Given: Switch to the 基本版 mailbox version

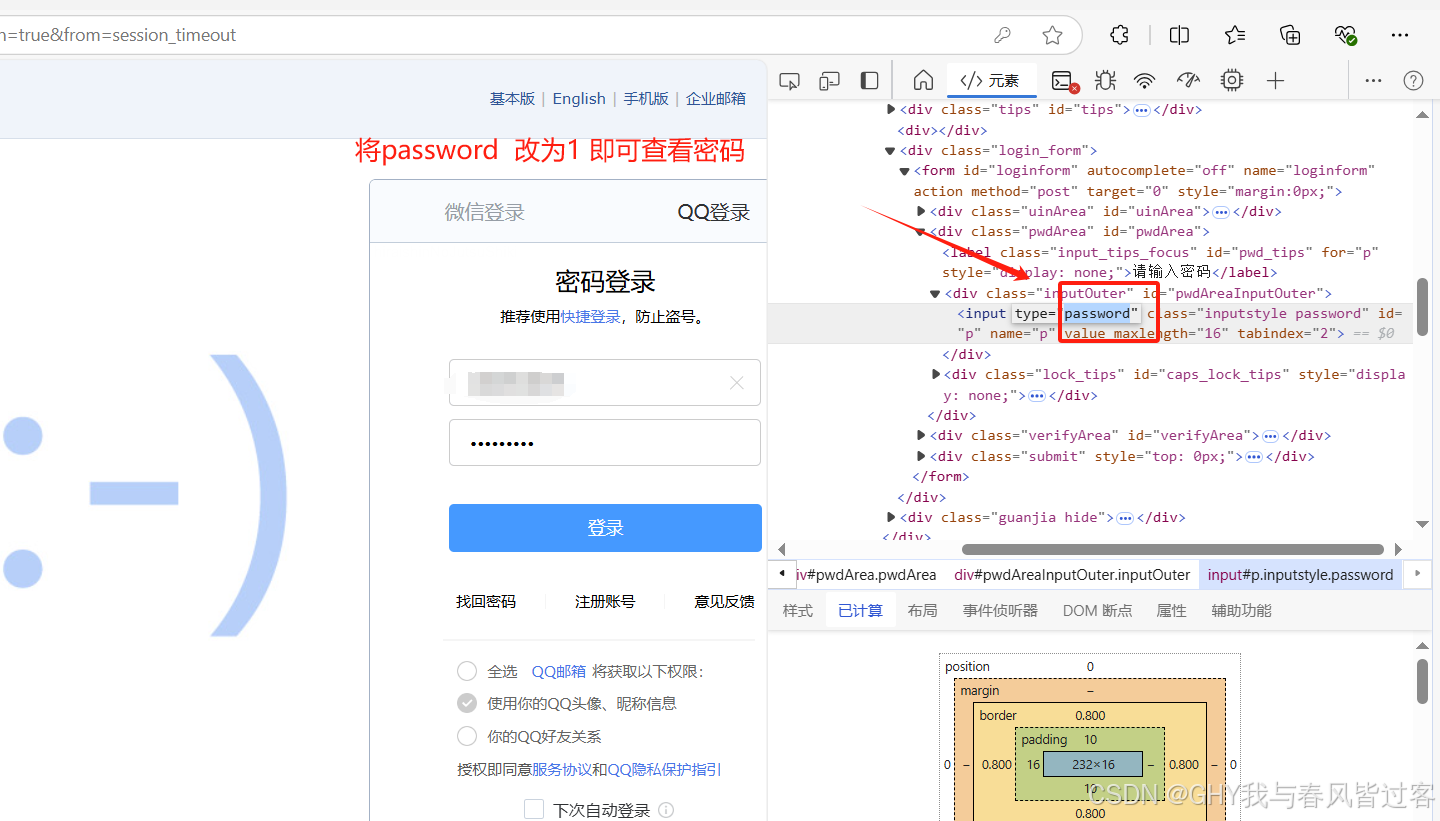Looking at the screenshot, I should pyautogui.click(x=512, y=98).
